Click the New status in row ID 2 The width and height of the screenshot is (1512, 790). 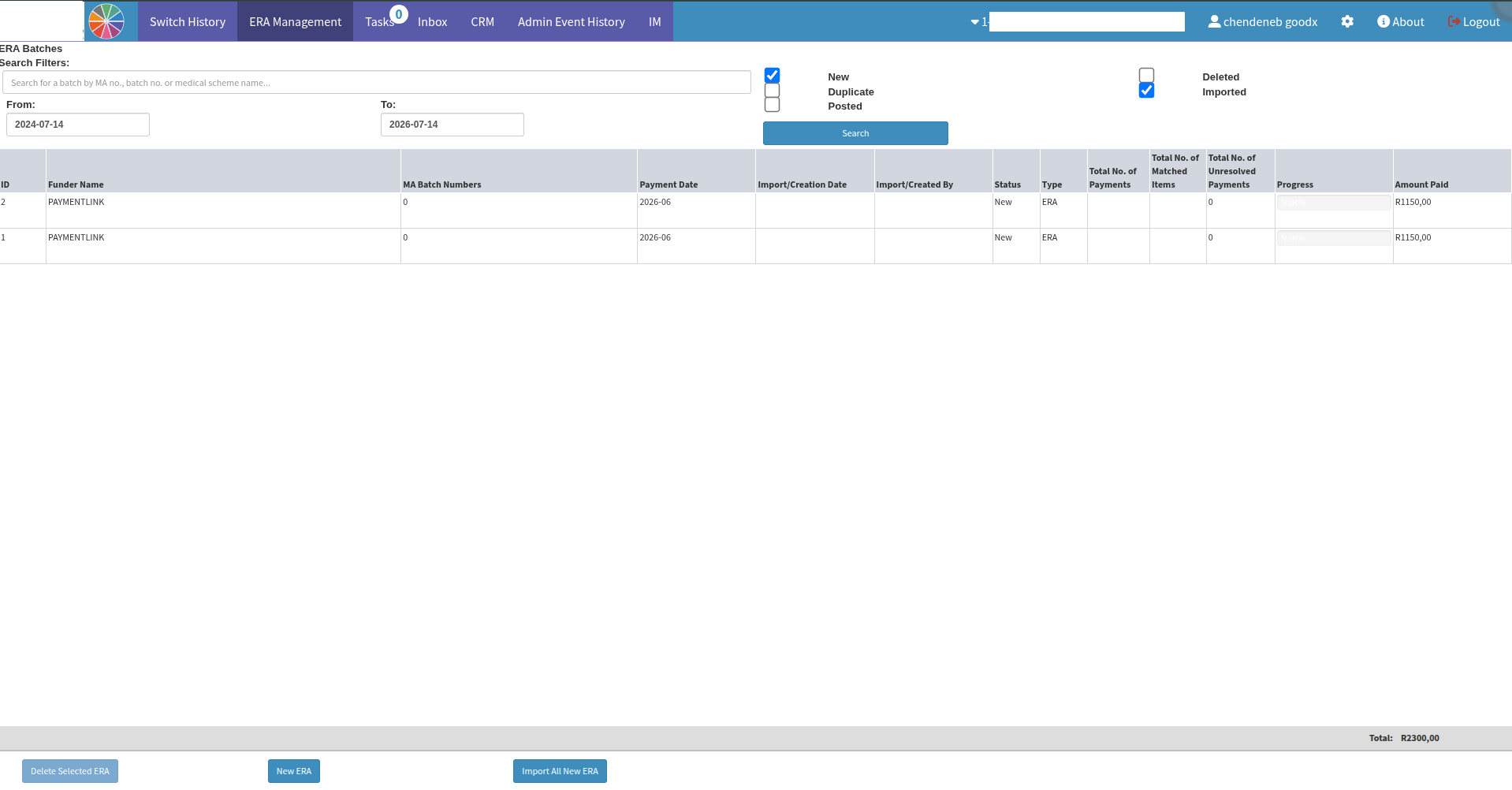1003,202
